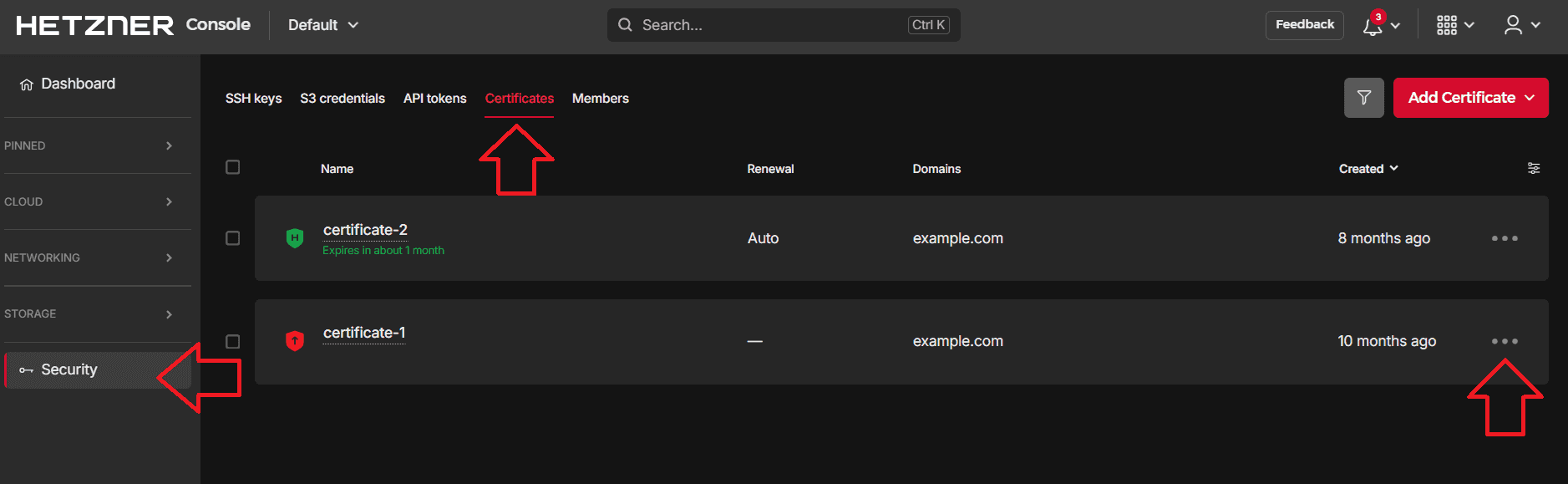Click the red shield icon of certificate-1
The width and height of the screenshot is (1568, 484).
click(295, 341)
